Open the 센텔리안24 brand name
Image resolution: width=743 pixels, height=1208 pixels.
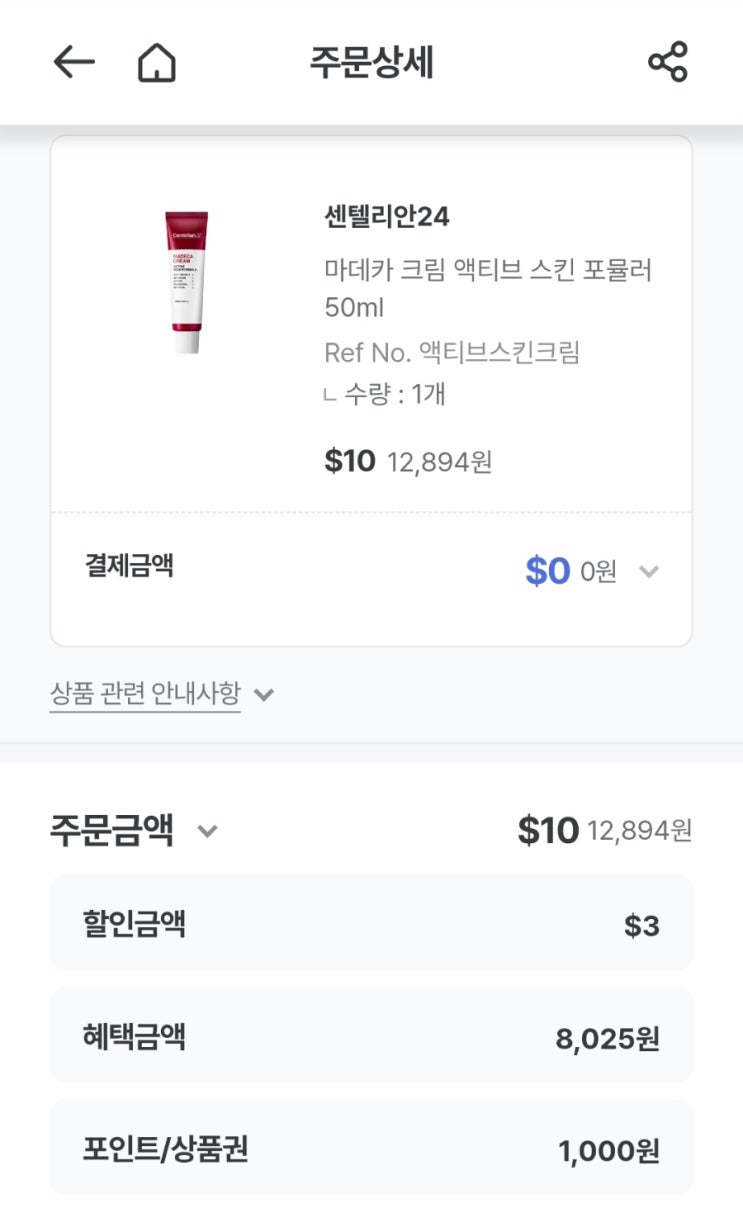coord(387,216)
